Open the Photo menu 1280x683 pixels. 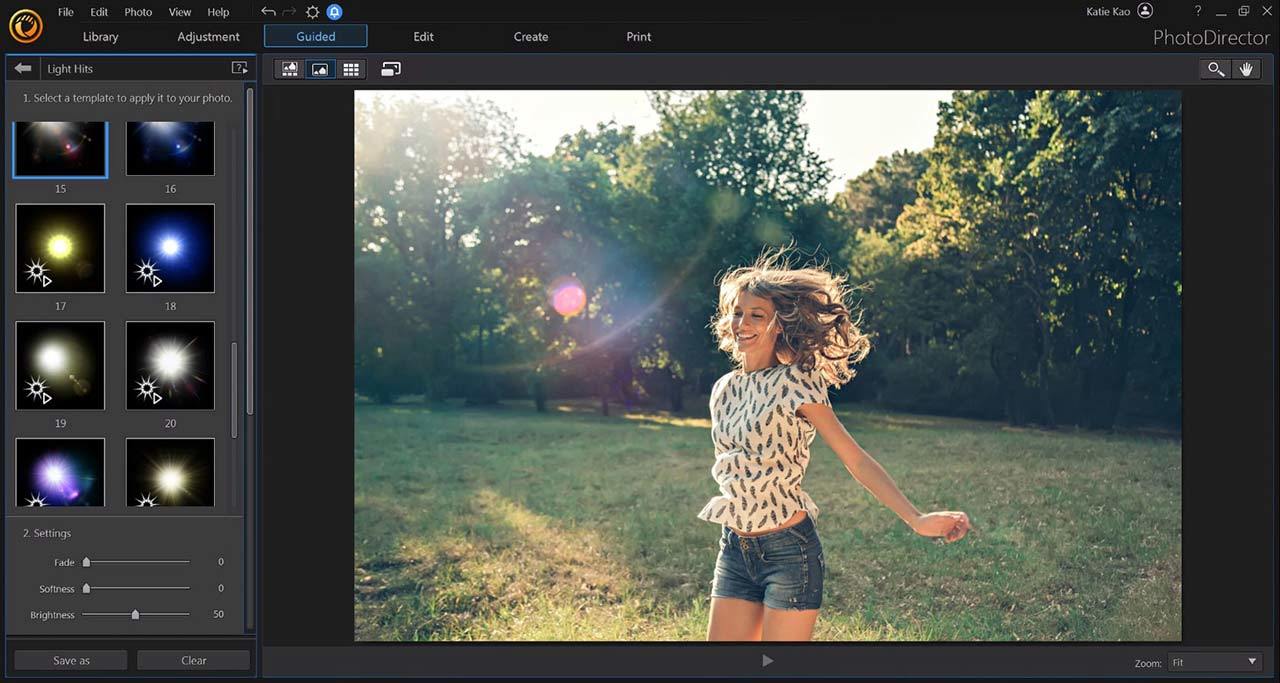coord(138,12)
